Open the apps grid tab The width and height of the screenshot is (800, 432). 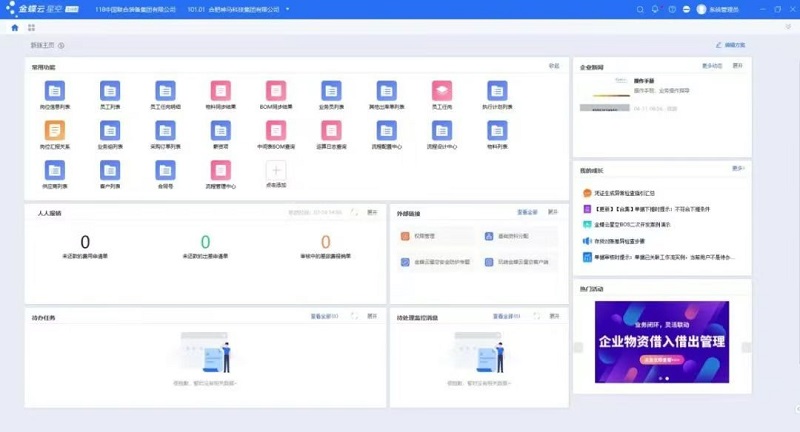[x=30, y=28]
